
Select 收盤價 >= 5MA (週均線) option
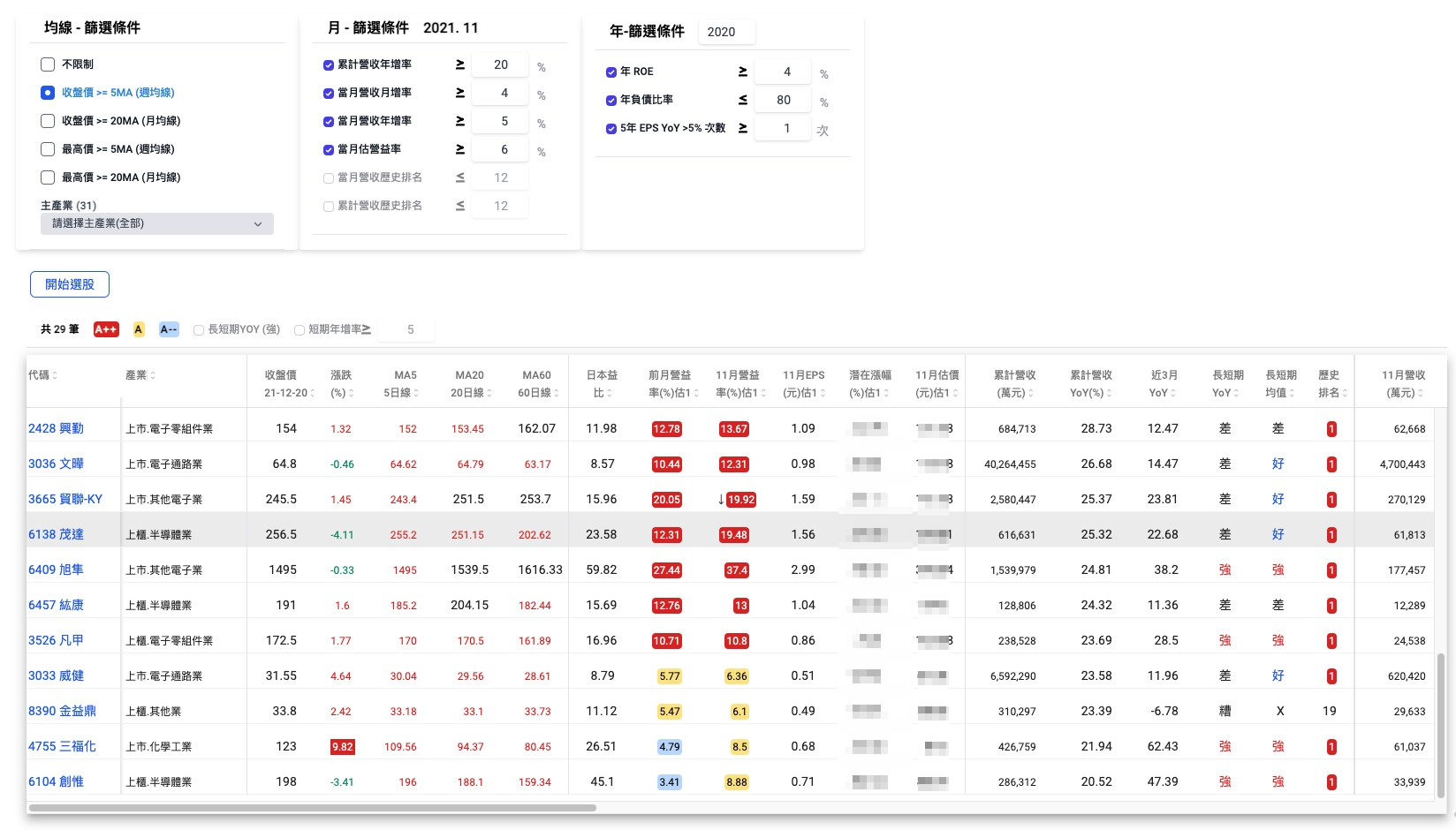48,93
